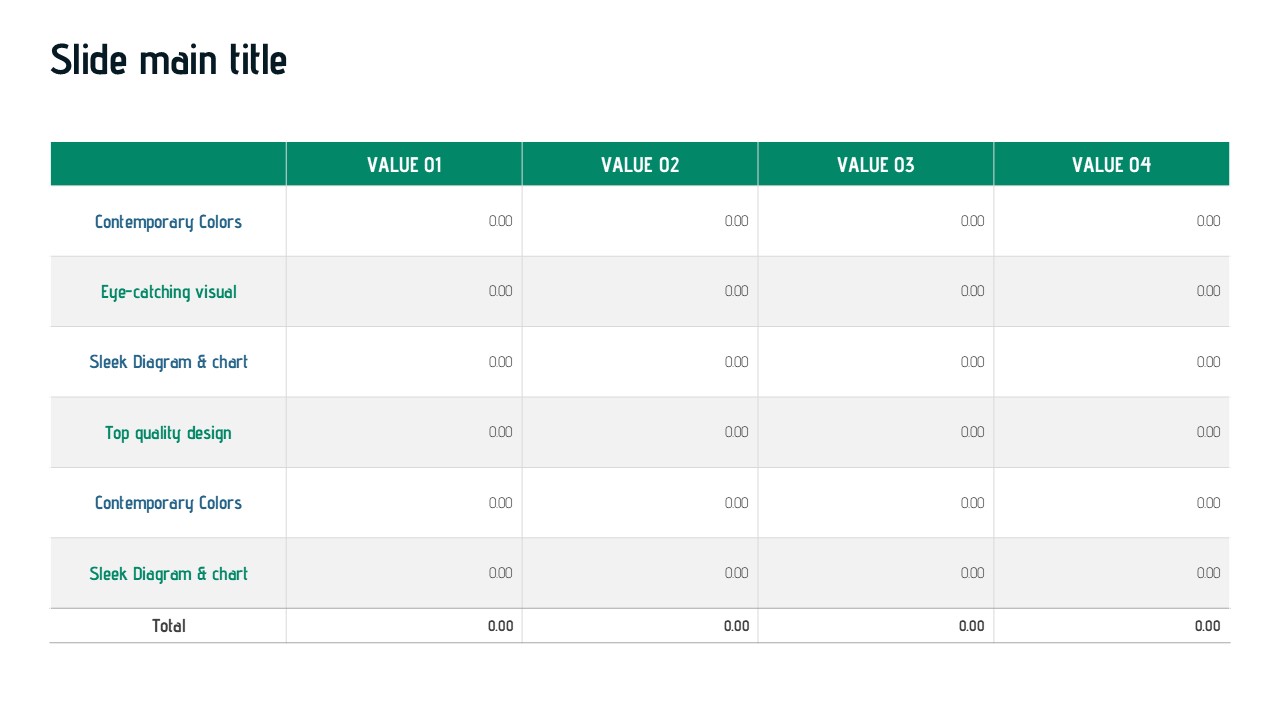The image size is (1280, 720).
Task: Click Eye-catching visual's VALUE 04 cell
Action: click(1208, 291)
